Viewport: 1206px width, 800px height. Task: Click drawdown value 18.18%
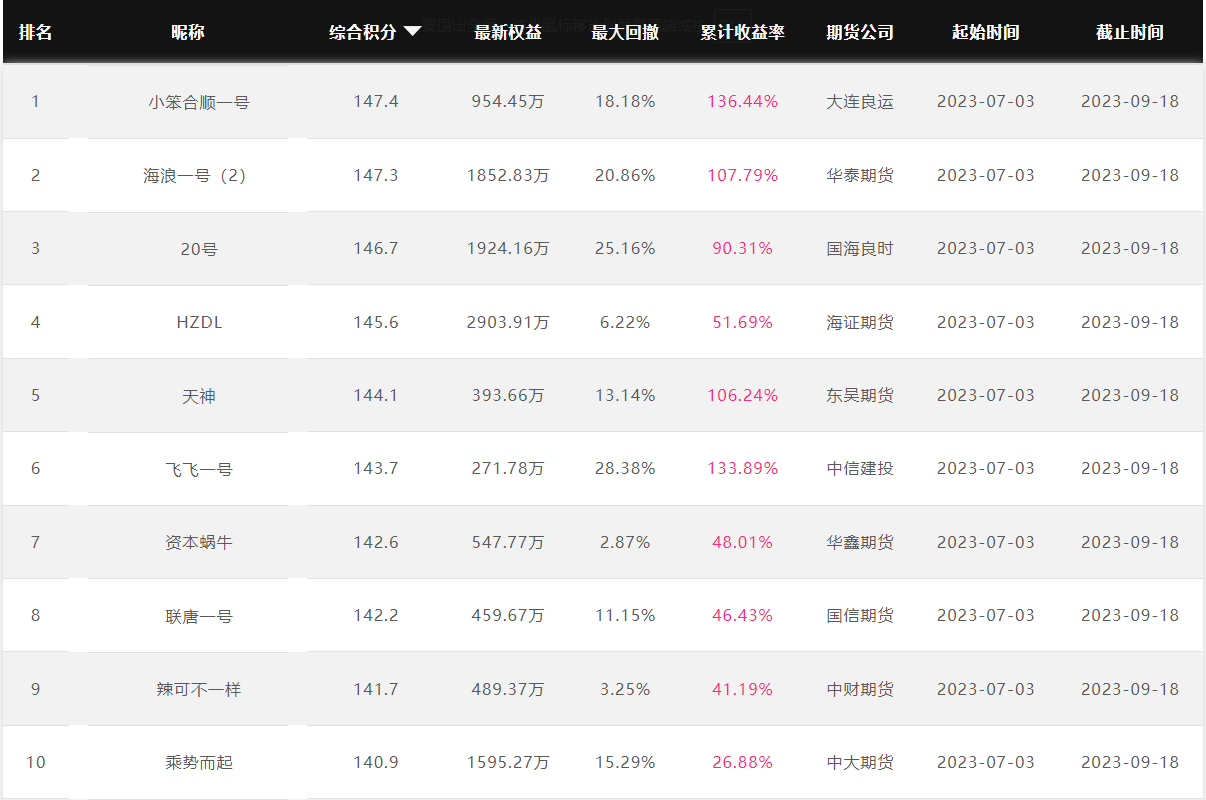pos(625,101)
